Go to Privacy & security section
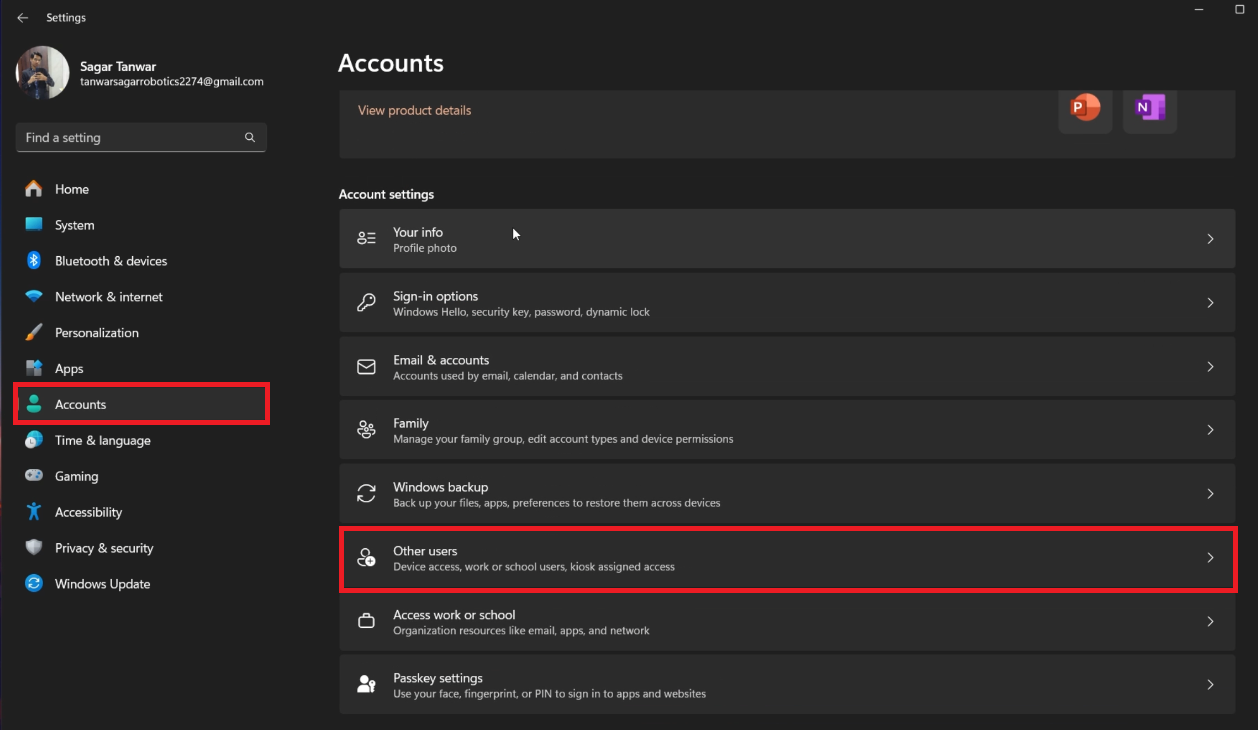Screen dimensions: 1258x730 pyautogui.click(x=105, y=548)
